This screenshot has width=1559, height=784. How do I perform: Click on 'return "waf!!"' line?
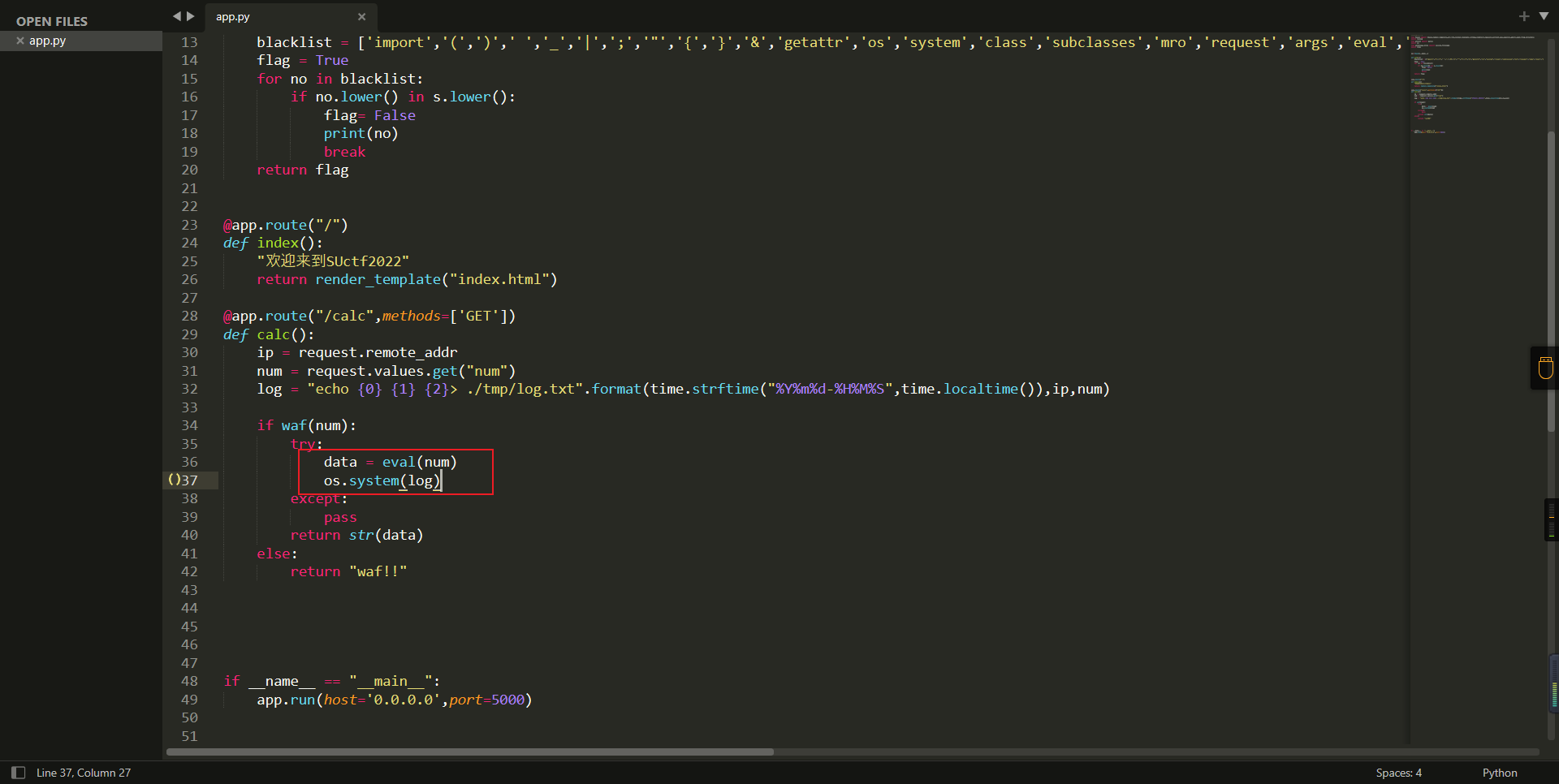click(x=348, y=571)
